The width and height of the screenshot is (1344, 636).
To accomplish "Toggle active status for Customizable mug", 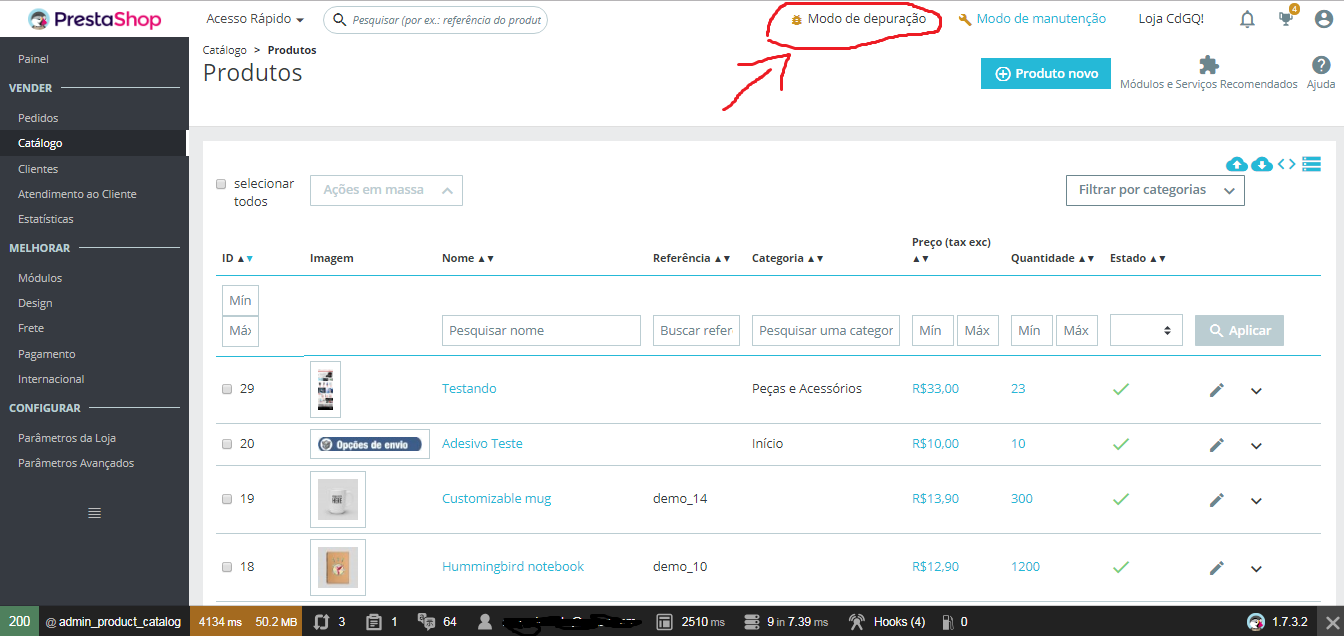I will [x=1121, y=499].
